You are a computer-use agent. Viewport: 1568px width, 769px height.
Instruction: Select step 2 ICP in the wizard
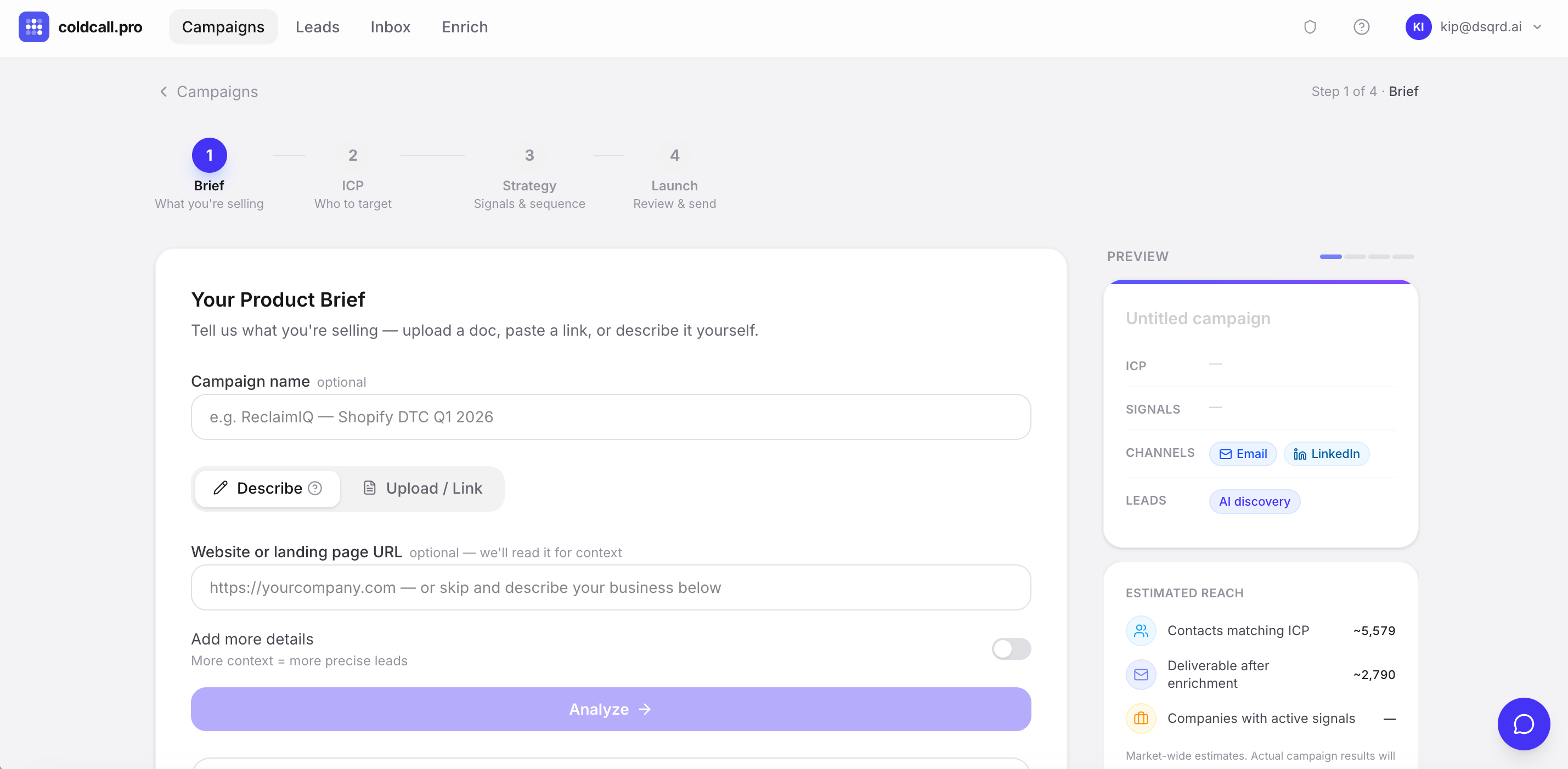(353, 155)
